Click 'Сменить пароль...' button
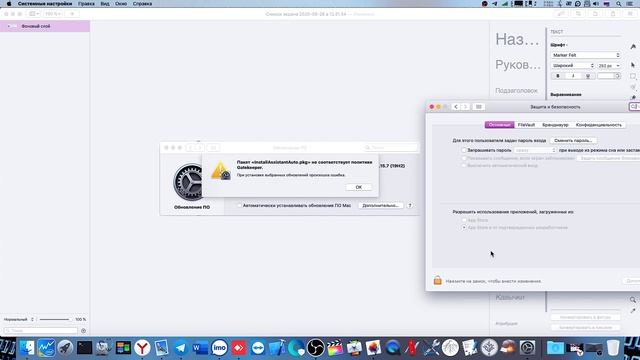The height and width of the screenshot is (360, 640). coord(573,140)
